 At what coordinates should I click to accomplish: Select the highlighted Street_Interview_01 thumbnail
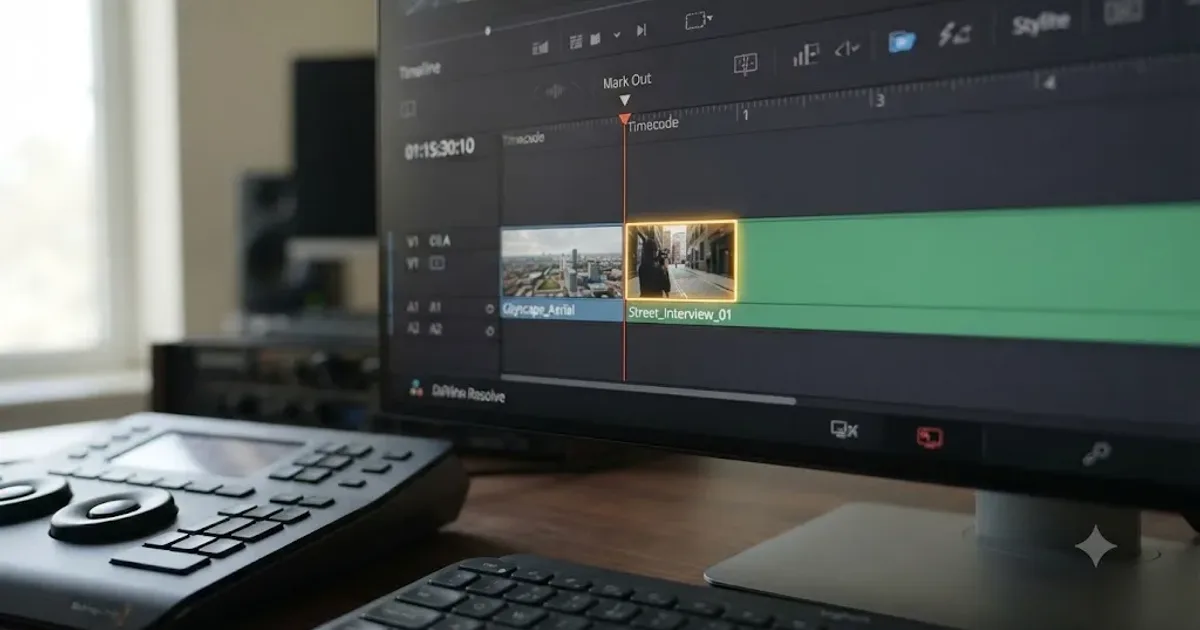pos(681,261)
